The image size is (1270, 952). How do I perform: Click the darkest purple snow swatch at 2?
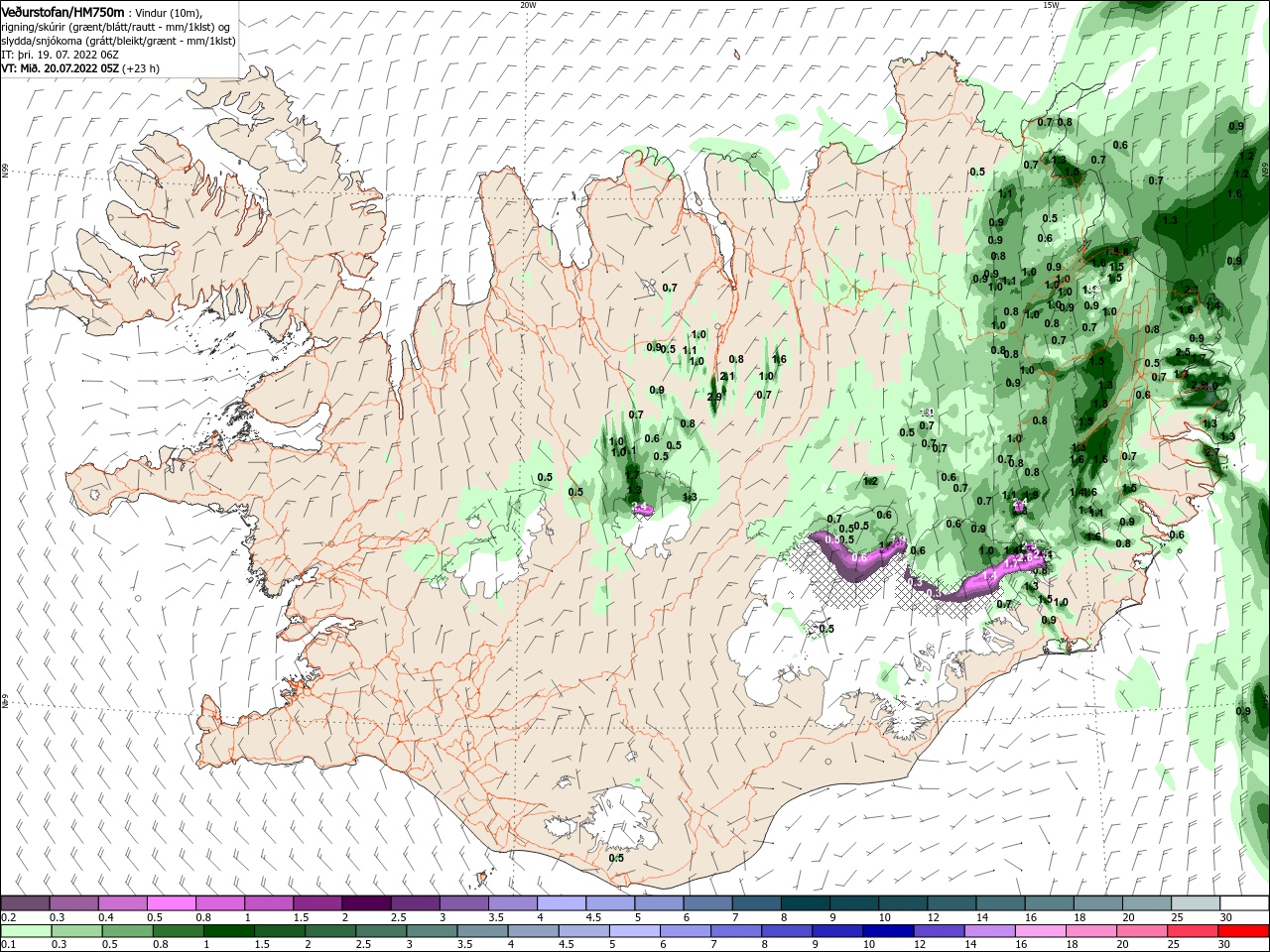click(366, 903)
